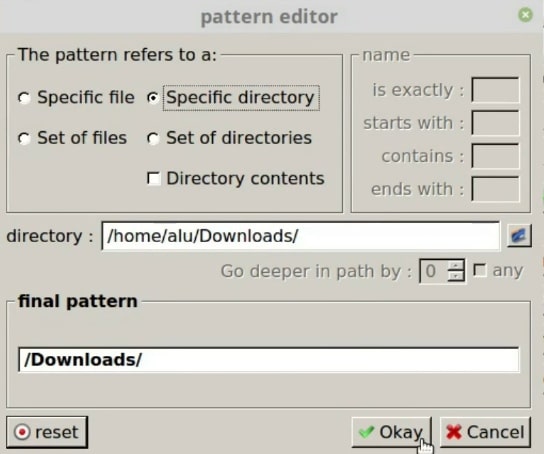This screenshot has height=454, width=544.
Task: Click the starts with name field
Action: click(x=495, y=123)
